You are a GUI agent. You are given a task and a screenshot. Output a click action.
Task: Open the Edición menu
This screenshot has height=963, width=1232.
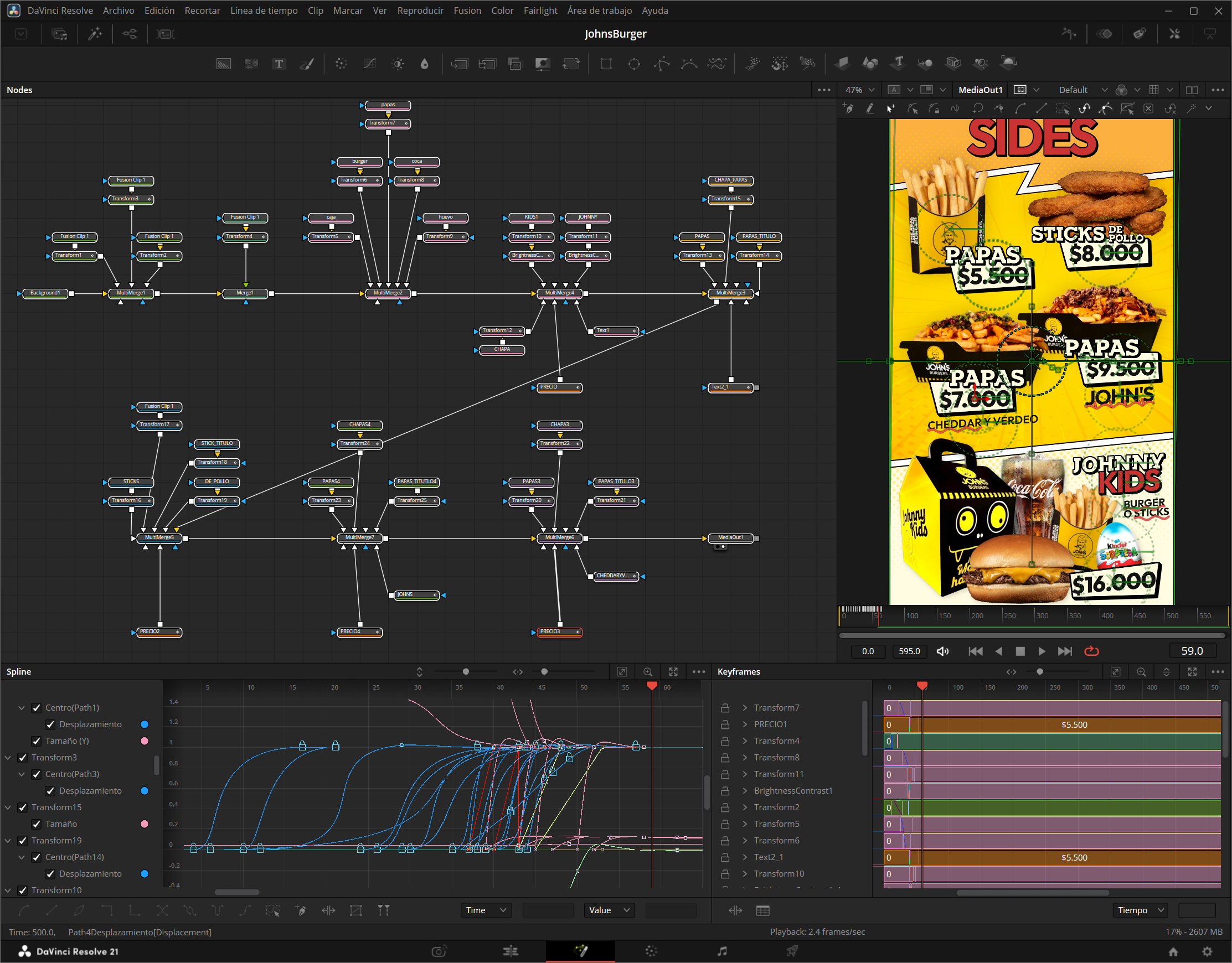click(159, 10)
